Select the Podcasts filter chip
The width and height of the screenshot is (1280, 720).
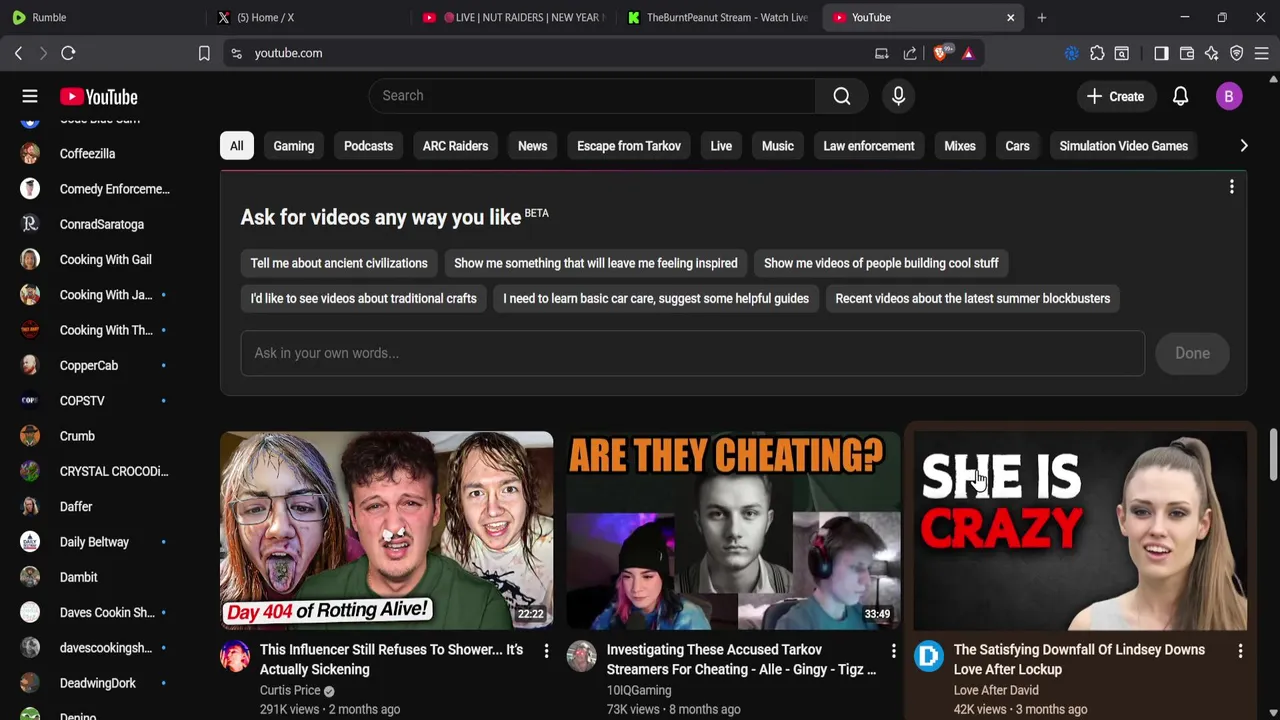point(368,146)
